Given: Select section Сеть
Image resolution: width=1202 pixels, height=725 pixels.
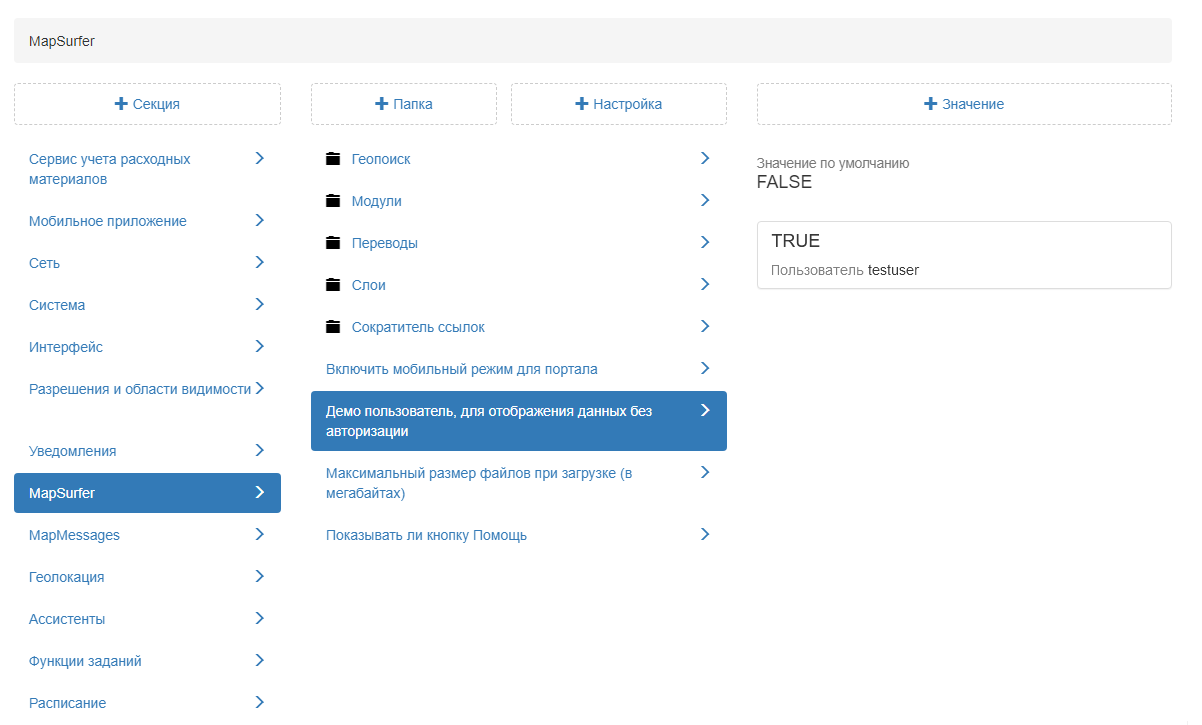Looking at the screenshot, I should (147, 263).
